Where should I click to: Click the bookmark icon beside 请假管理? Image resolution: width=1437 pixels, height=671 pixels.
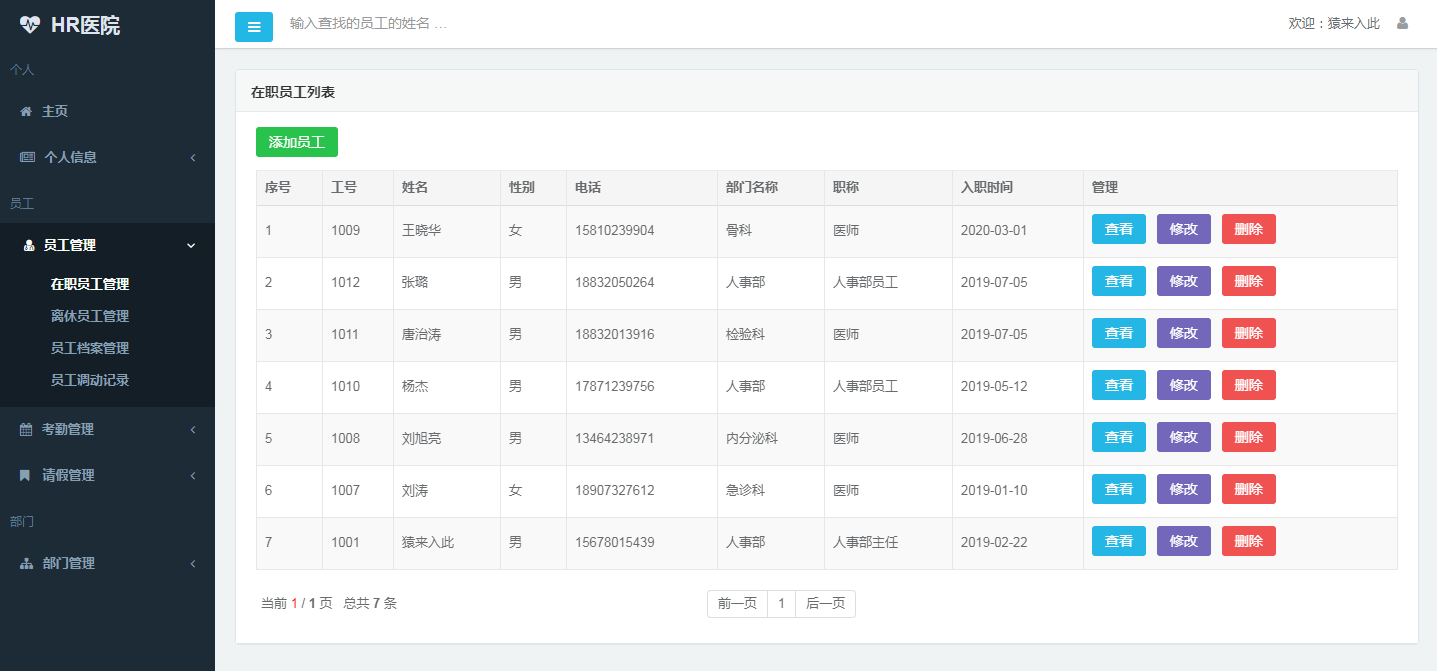point(26,475)
